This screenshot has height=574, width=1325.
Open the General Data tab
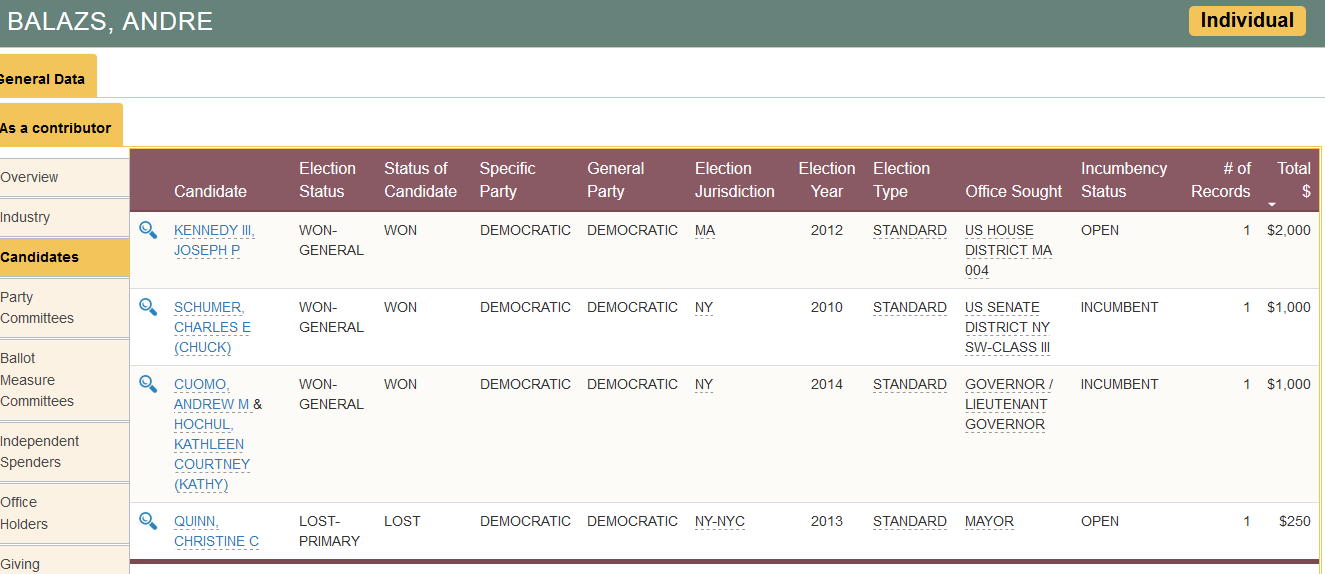(x=48, y=76)
